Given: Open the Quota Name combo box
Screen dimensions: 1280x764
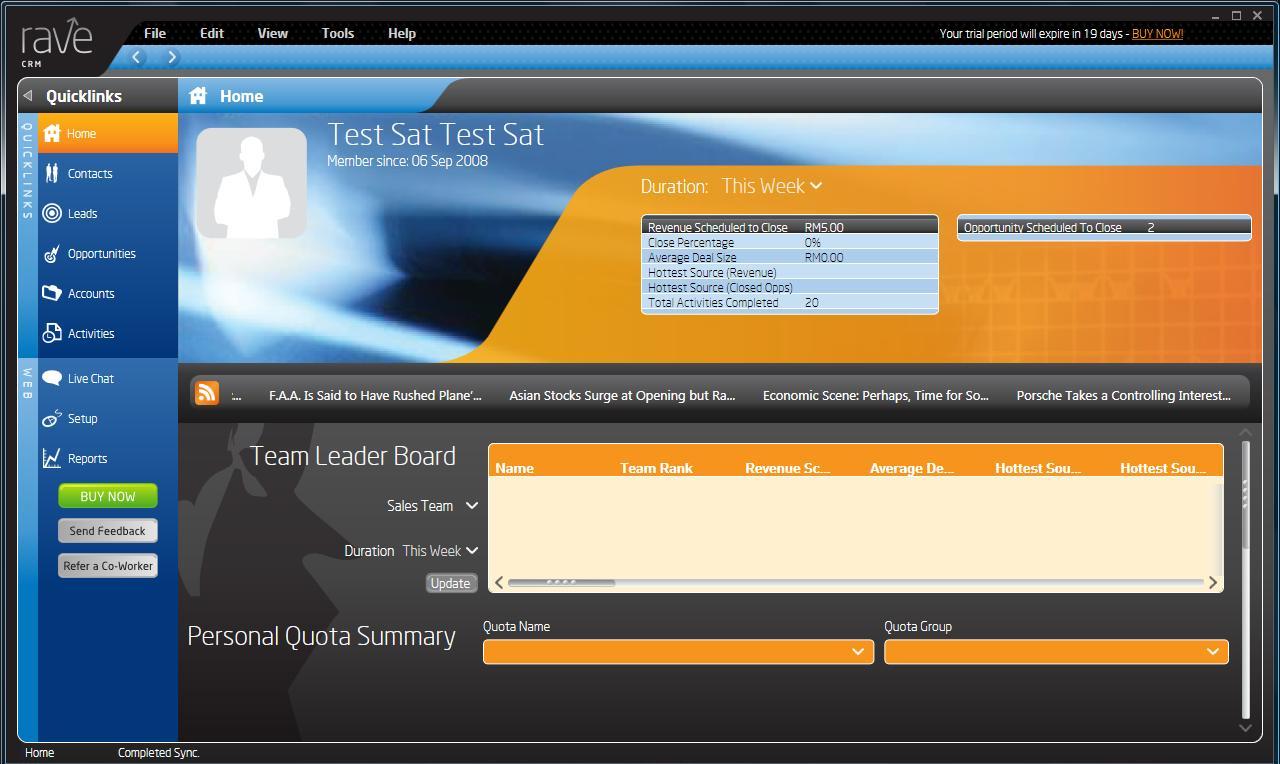Looking at the screenshot, I should [x=678, y=651].
